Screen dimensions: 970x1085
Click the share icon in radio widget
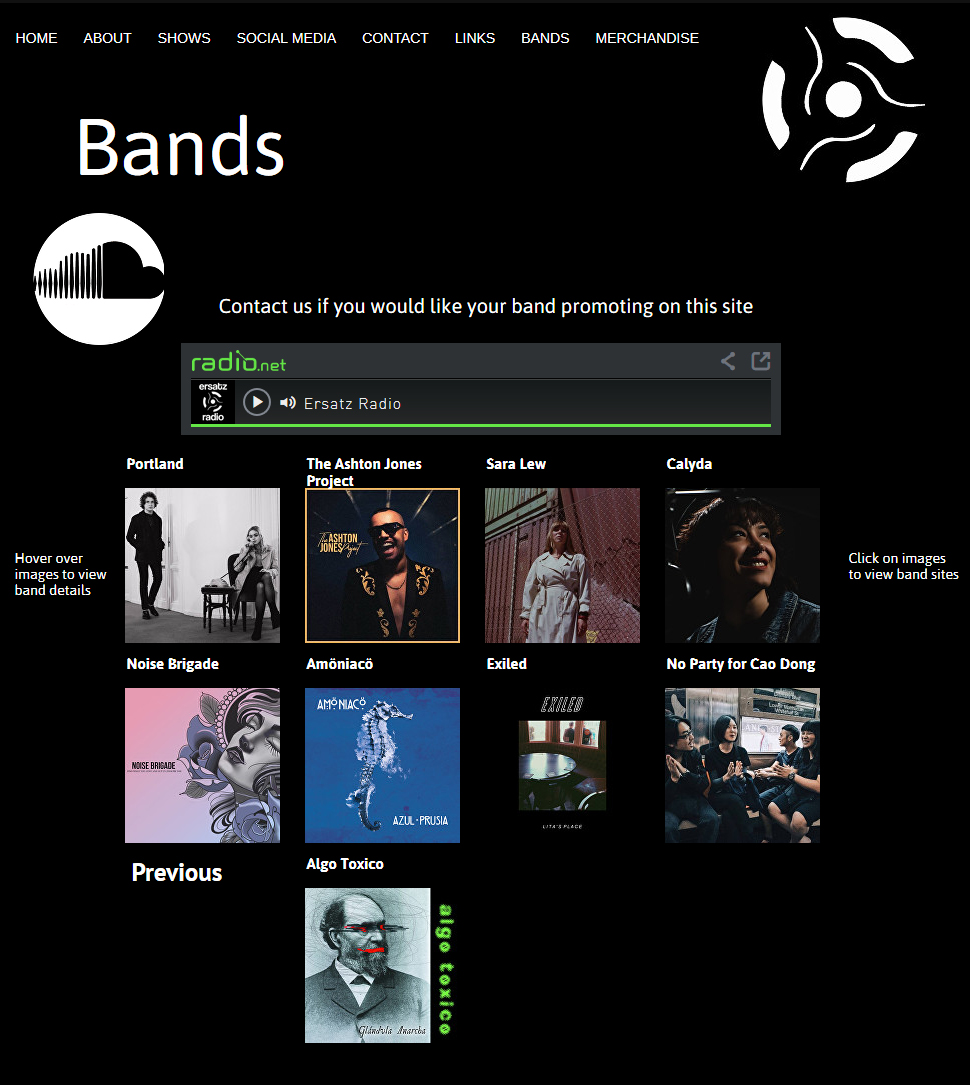[728, 361]
